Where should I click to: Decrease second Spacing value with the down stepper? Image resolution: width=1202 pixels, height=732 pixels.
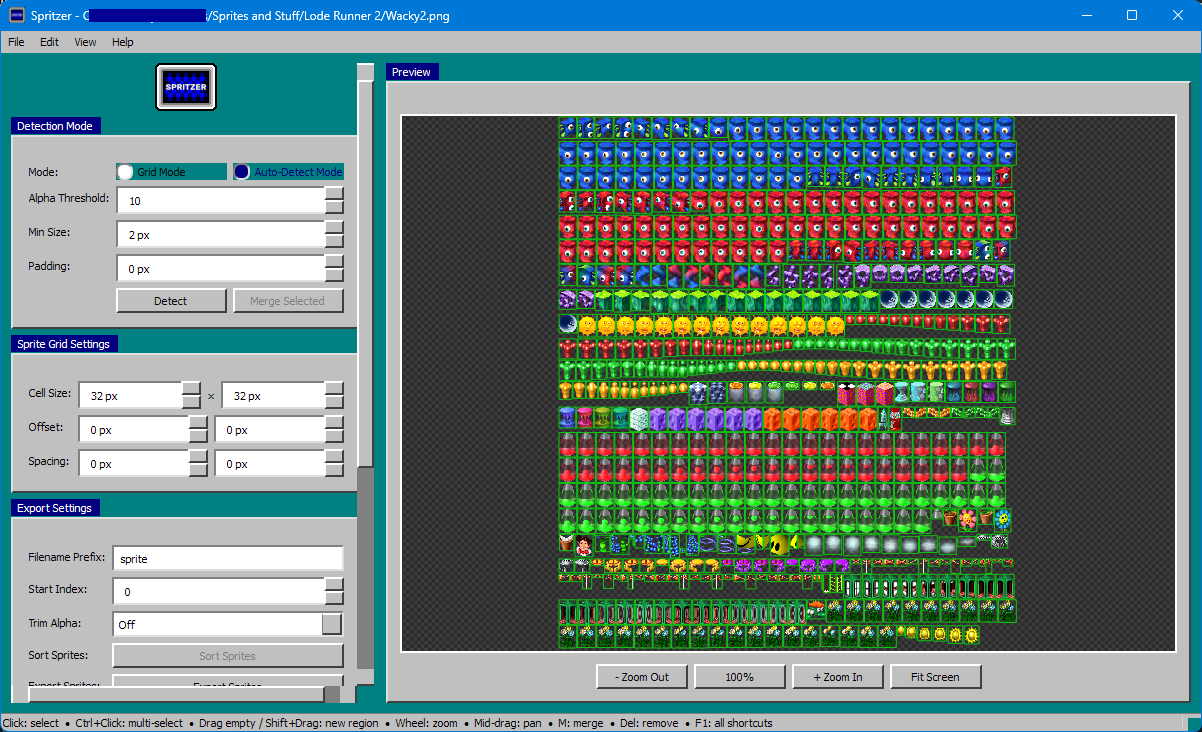(334, 471)
